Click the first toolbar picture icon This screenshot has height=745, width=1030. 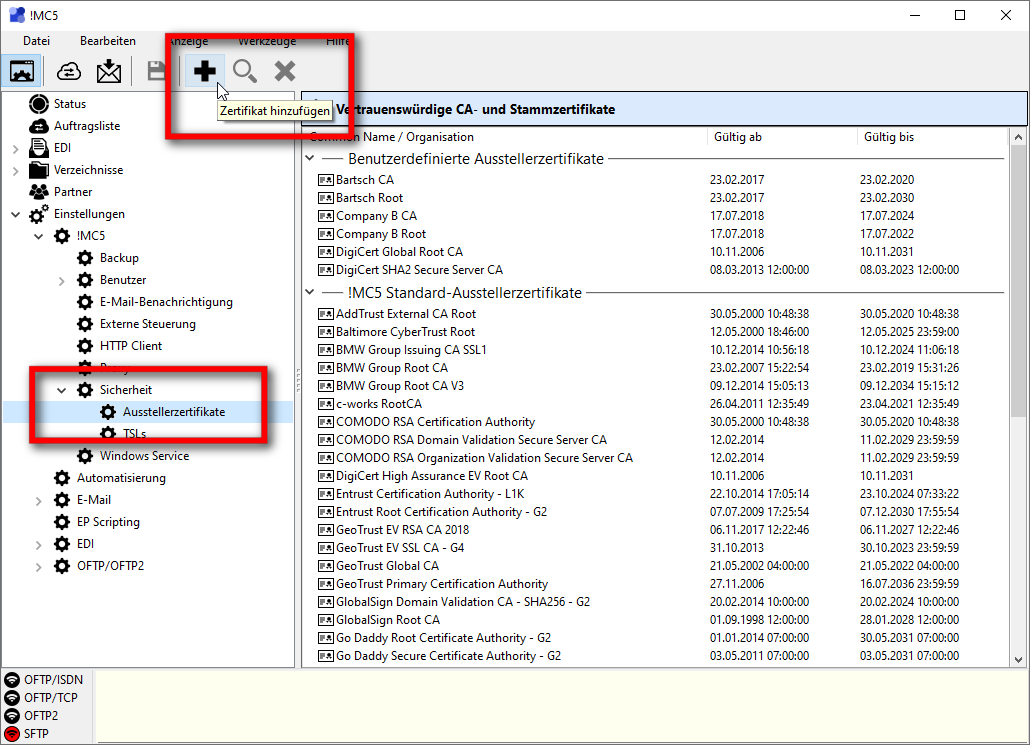(x=22, y=71)
